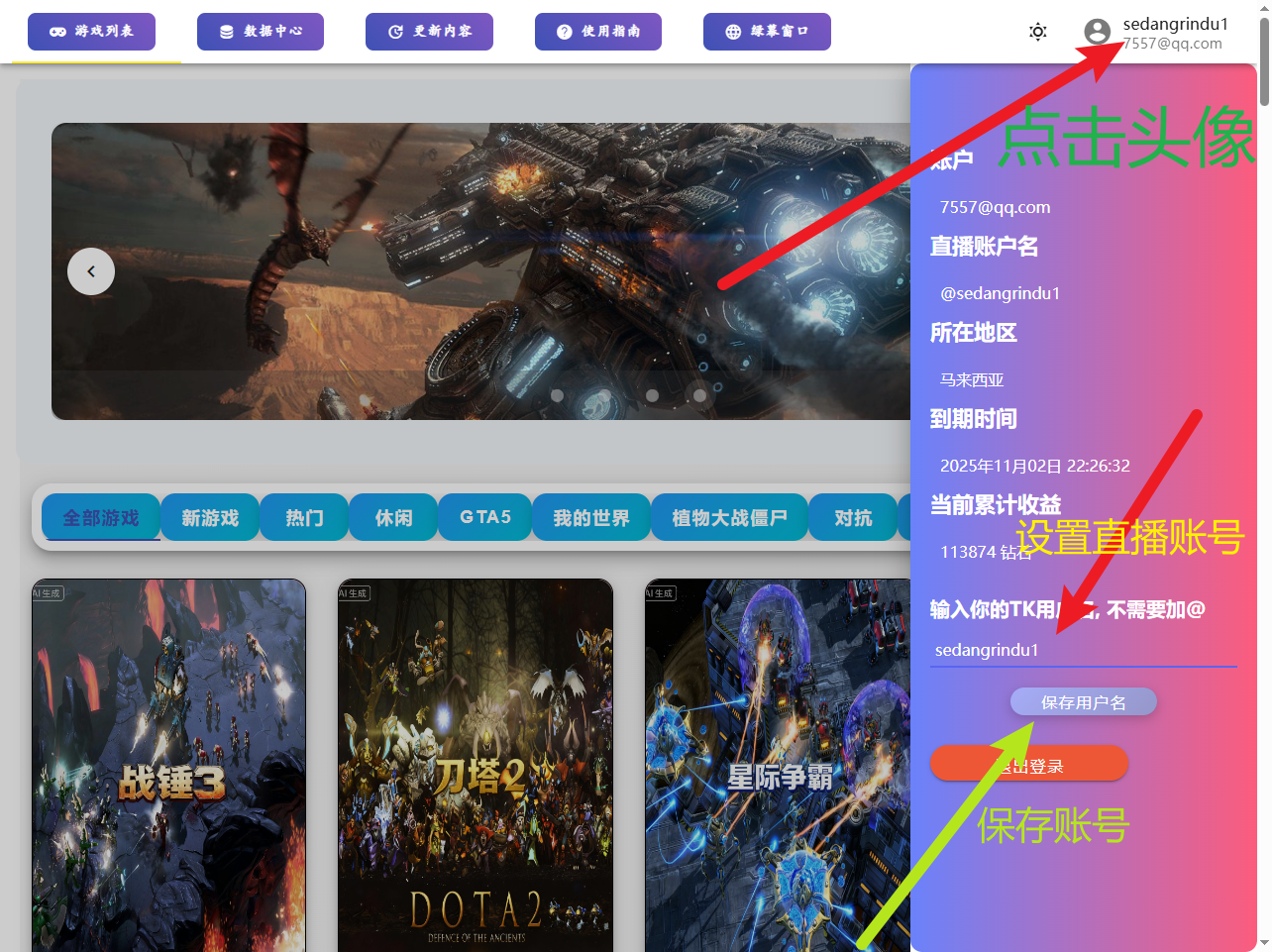Show 热门 popular games
The image size is (1272, 952).
tap(304, 517)
